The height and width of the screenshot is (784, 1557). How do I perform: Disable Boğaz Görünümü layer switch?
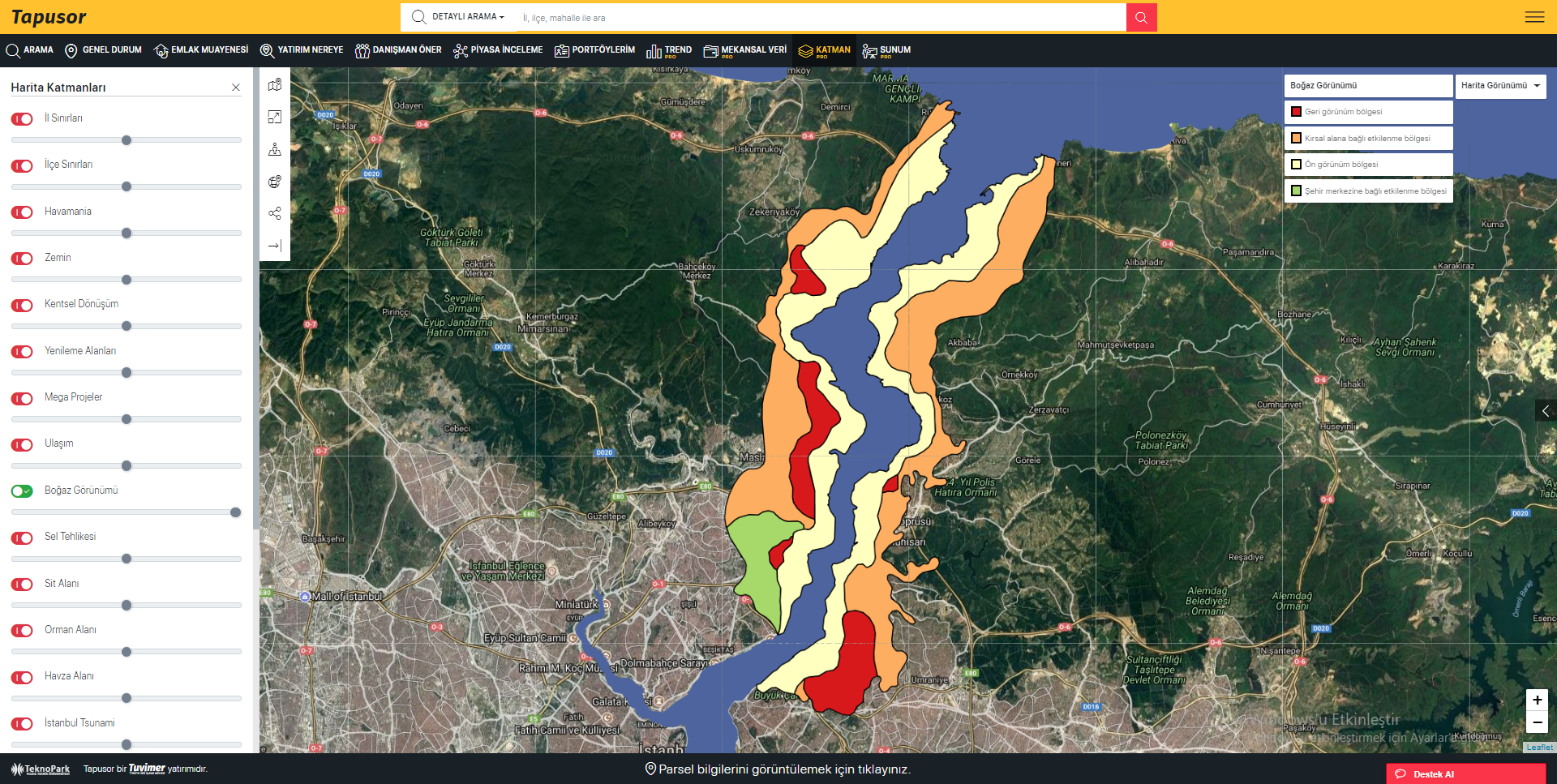point(22,491)
